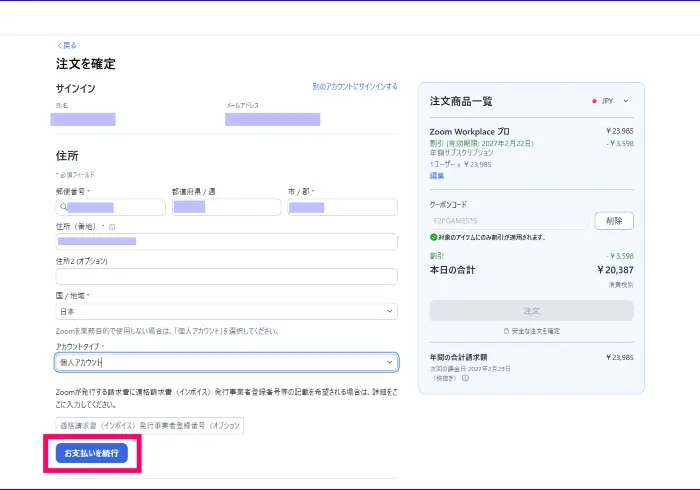Click the invoice registration number field
The image size is (700, 490).
pyautogui.click(x=150, y=425)
